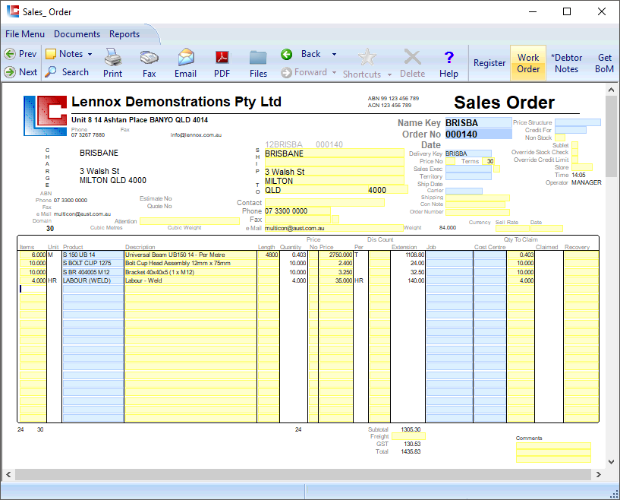Click the Lennox company logo
Screen dimensions: 620x501
[45, 116]
